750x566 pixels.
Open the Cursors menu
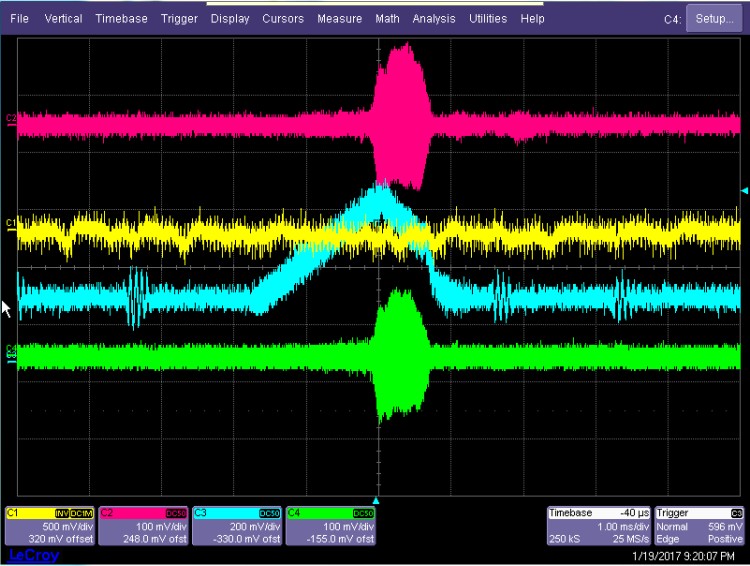[x=283, y=19]
